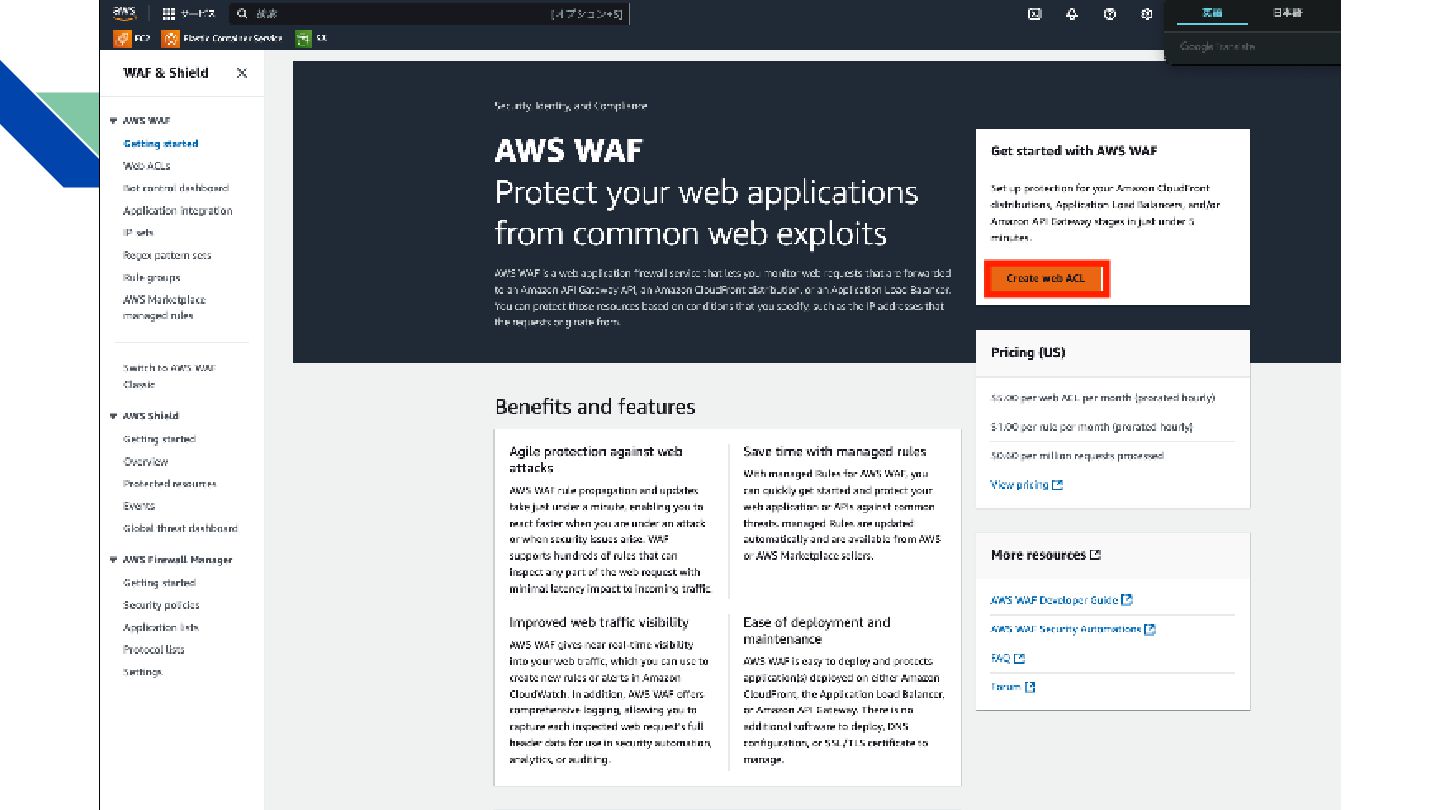Click the Google Translate label
Image resolution: width=1440 pixels, height=810 pixels.
pos(1218,47)
